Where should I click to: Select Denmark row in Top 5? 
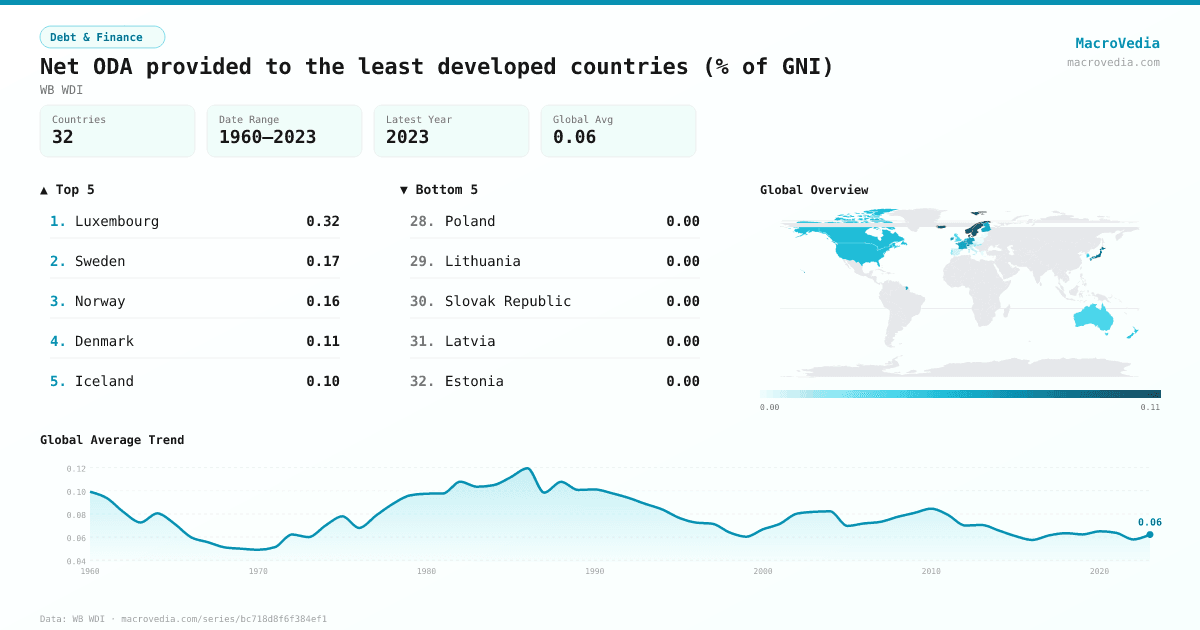195,341
